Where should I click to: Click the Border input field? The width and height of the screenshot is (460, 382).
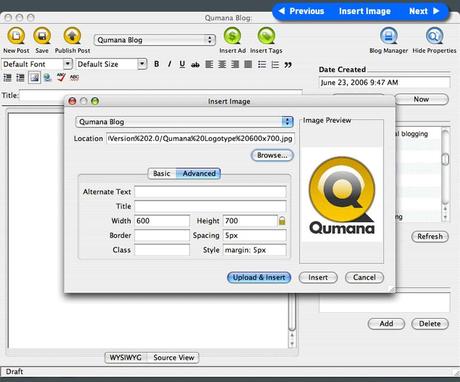[x=162, y=235]
